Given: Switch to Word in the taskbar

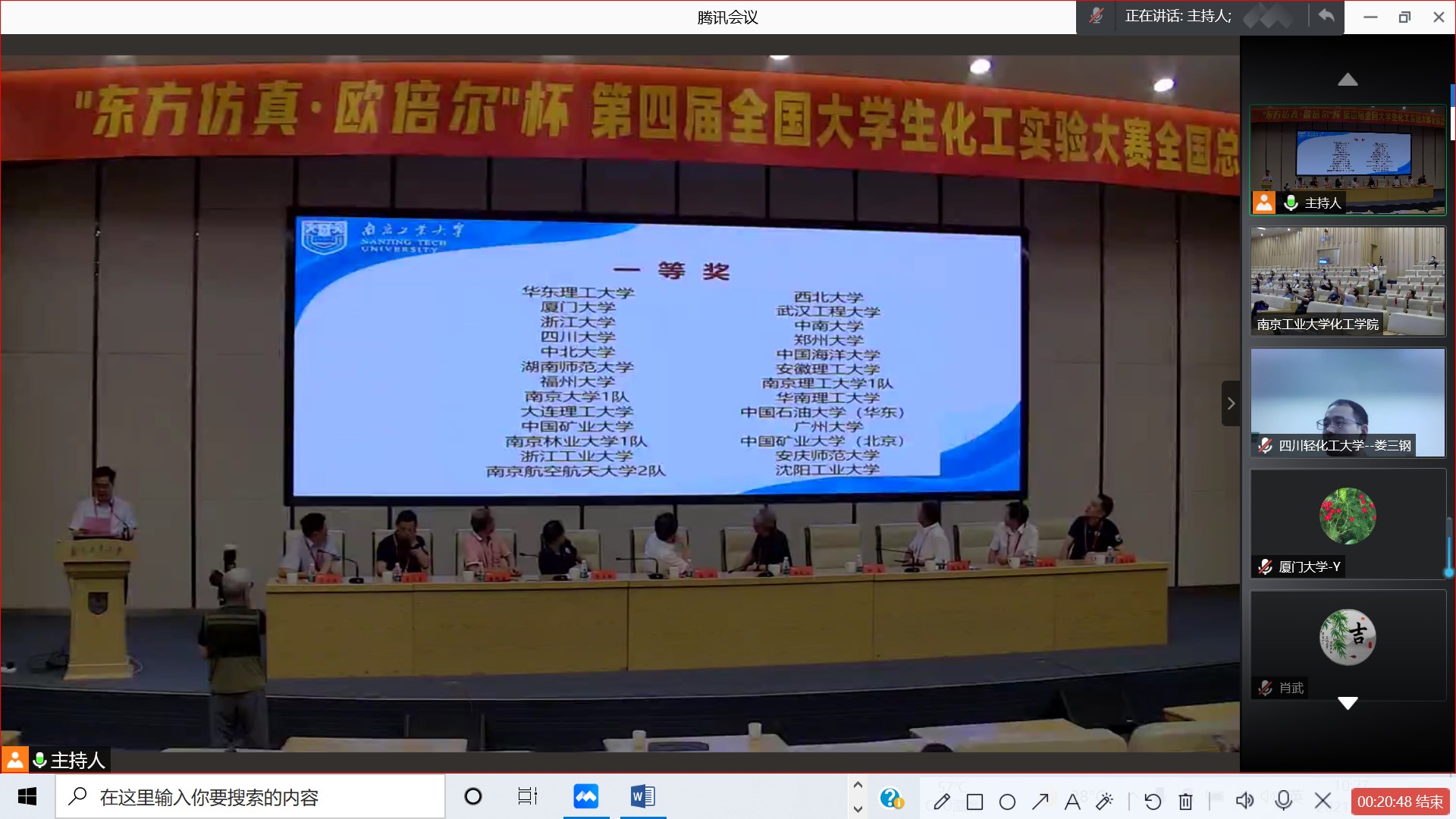Looking at the screenshot, I should [x=643, y=796].
